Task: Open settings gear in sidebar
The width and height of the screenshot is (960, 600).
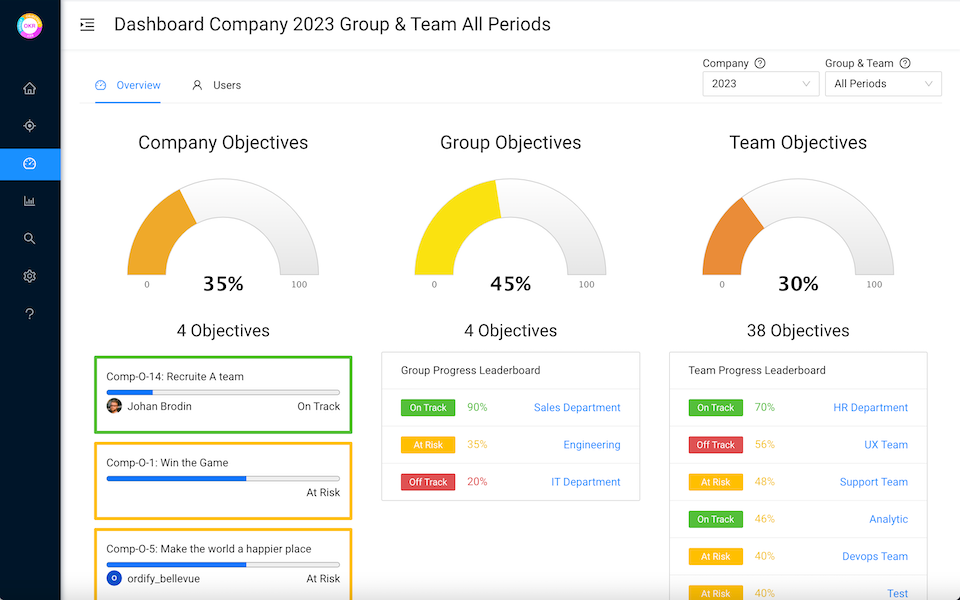Action: coord(30,276)
